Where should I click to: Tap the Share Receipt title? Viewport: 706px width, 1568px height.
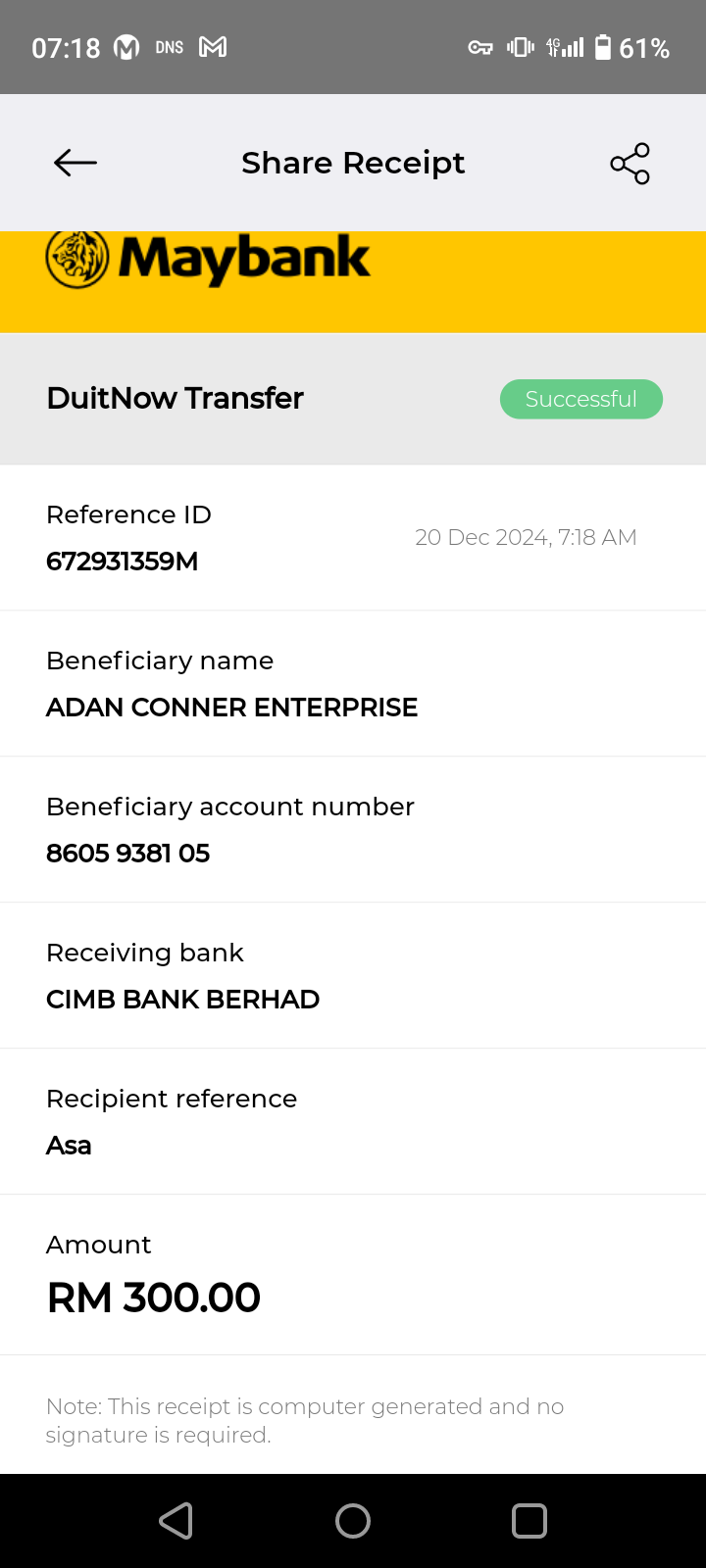(353, 163)
